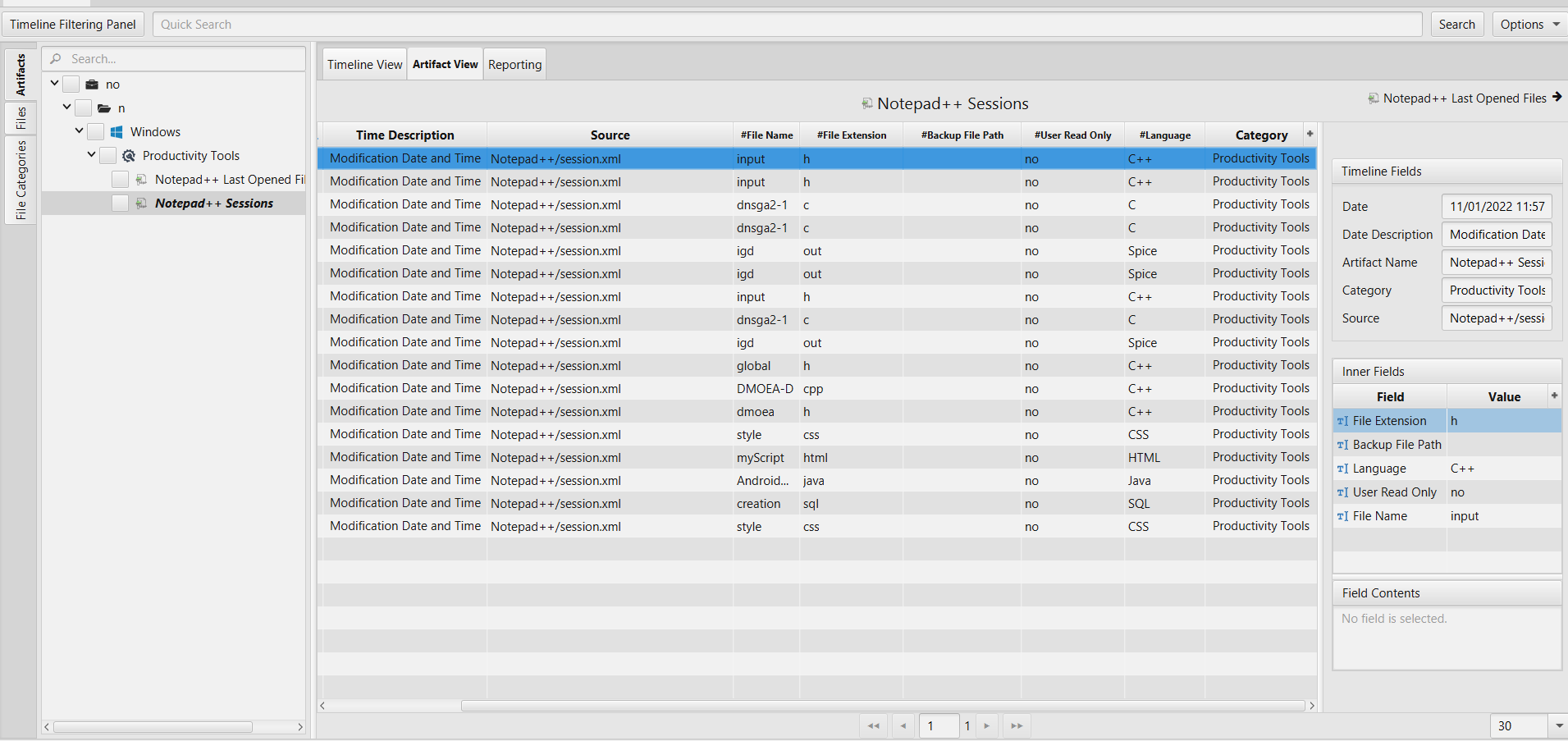Click the Source field value in Timeline Fields

pos(1497,318)
